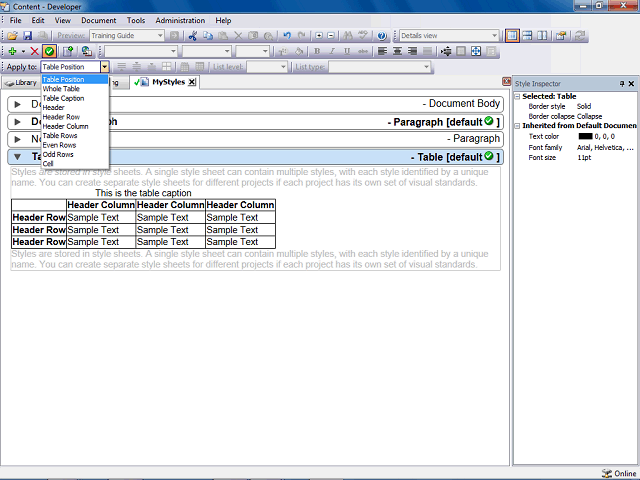Viewport: 640px width, 480px height.
Task: Click the Online status indicator
Action: click(x=619, y=473)
